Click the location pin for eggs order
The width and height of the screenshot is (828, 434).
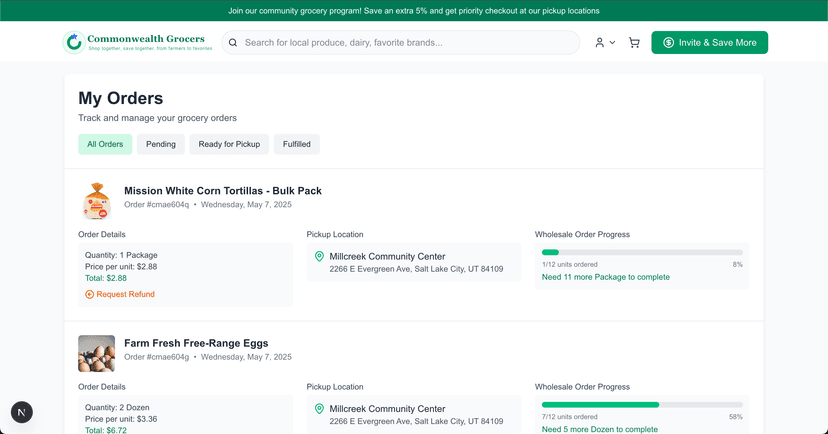point(319,409)
